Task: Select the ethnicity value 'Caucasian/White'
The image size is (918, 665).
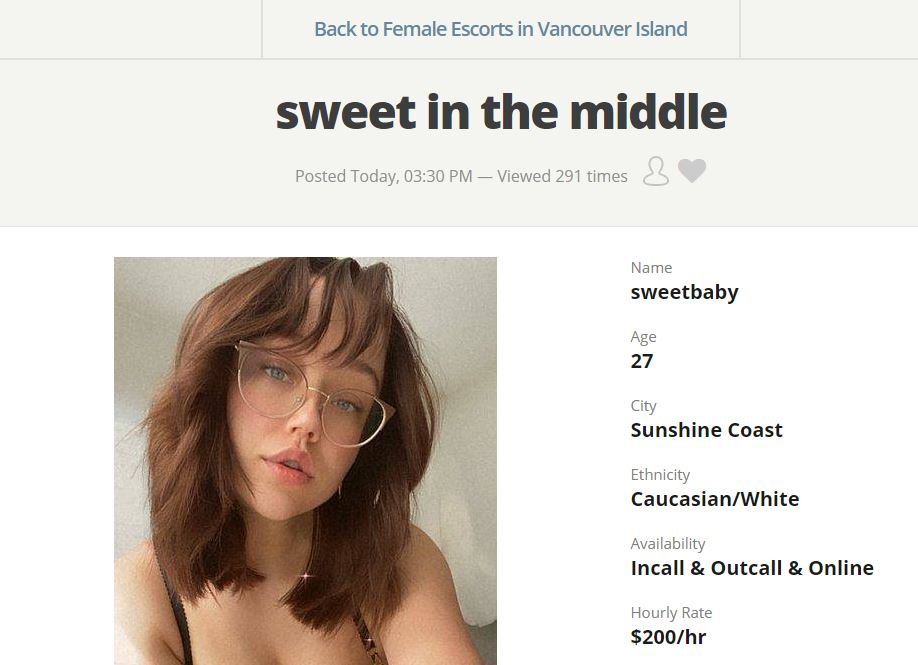Action: (x=715, y=499)
